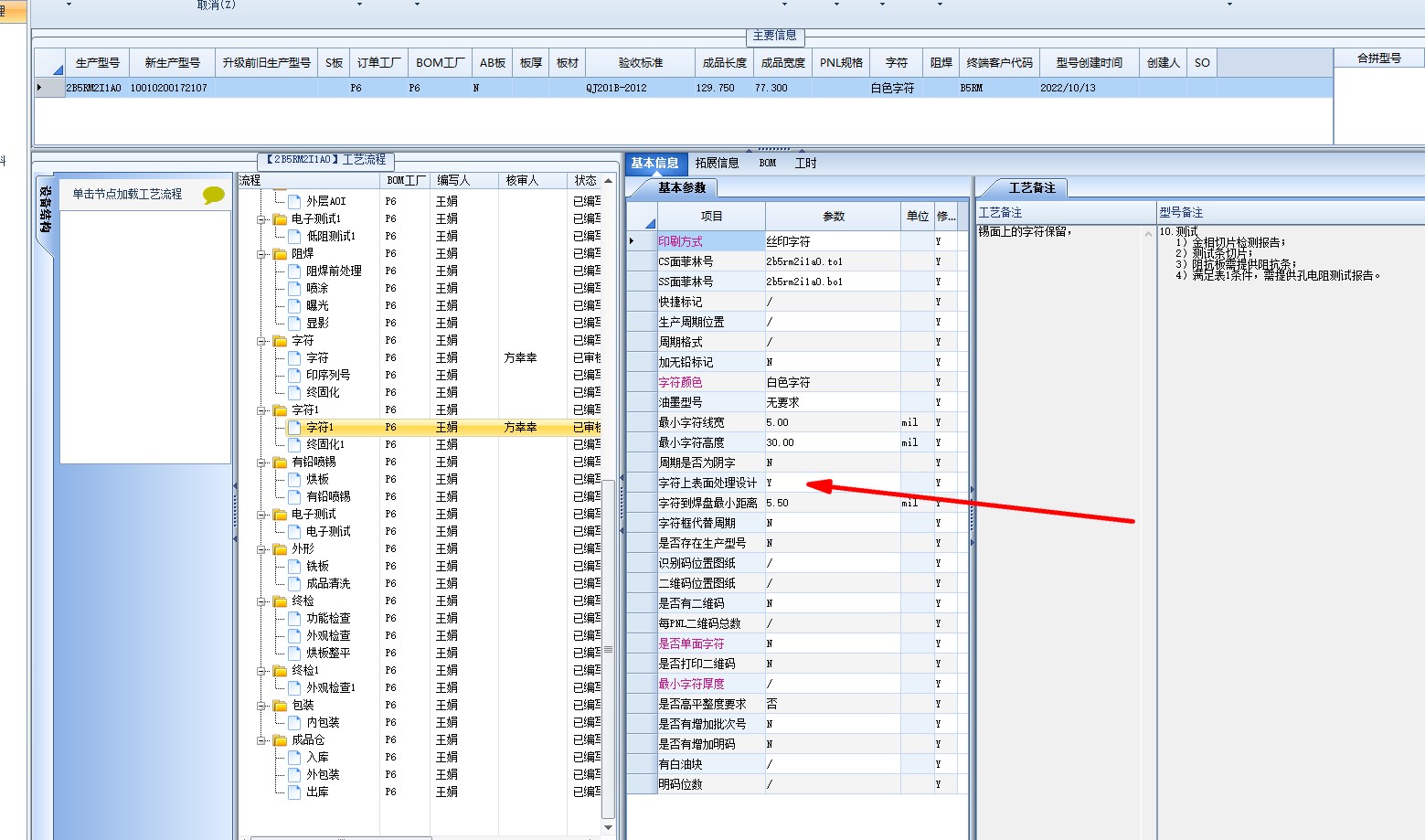This screenshot has height=840, width=1425.
Task: Select the 喷涂 tree row
Action: pos(420,288)
